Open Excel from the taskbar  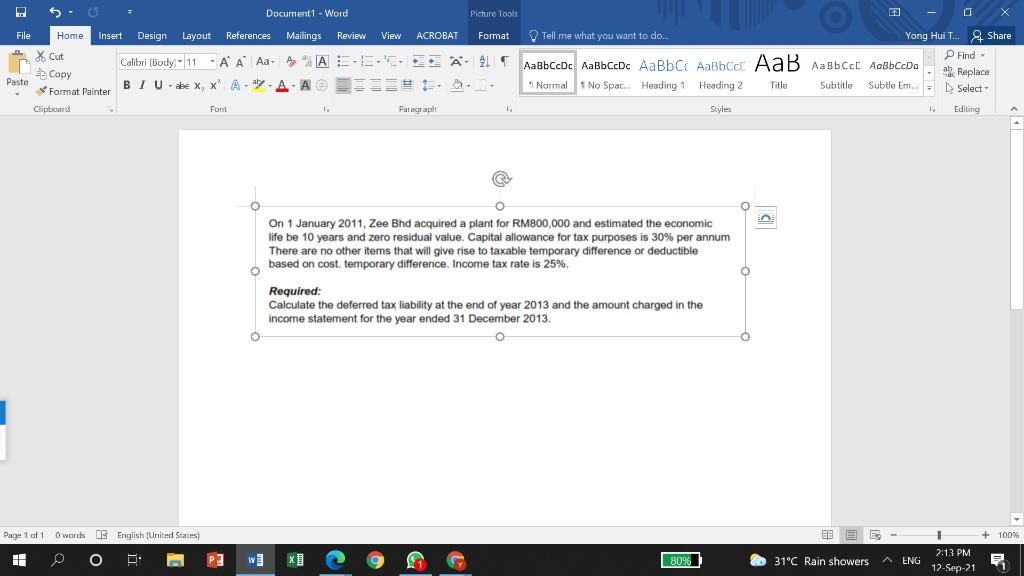click(x=294, y=560)
